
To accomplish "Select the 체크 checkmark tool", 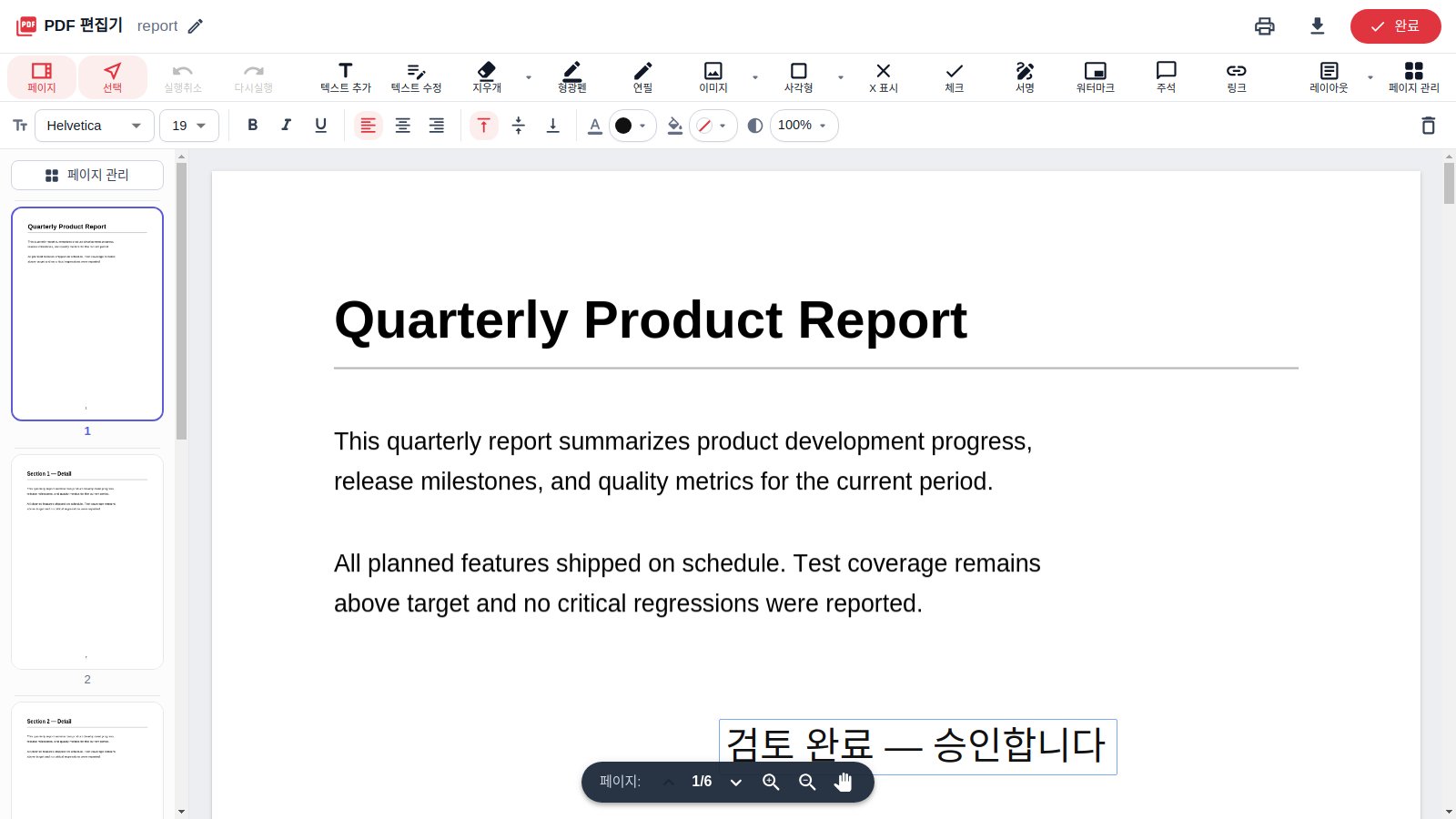I will [x=955, y=77].
